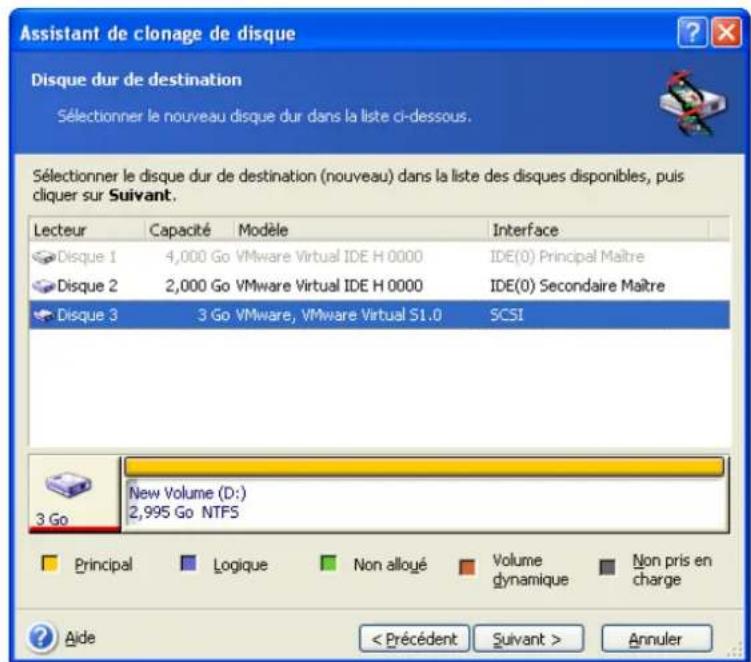Click the IDE(0) Principal Maître cell
This screenshot has height=662, width=751.
pos(567,257)
